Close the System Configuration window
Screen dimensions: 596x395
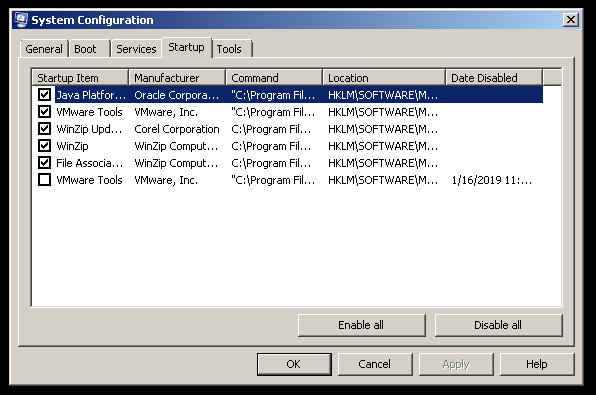click(571, 20)
